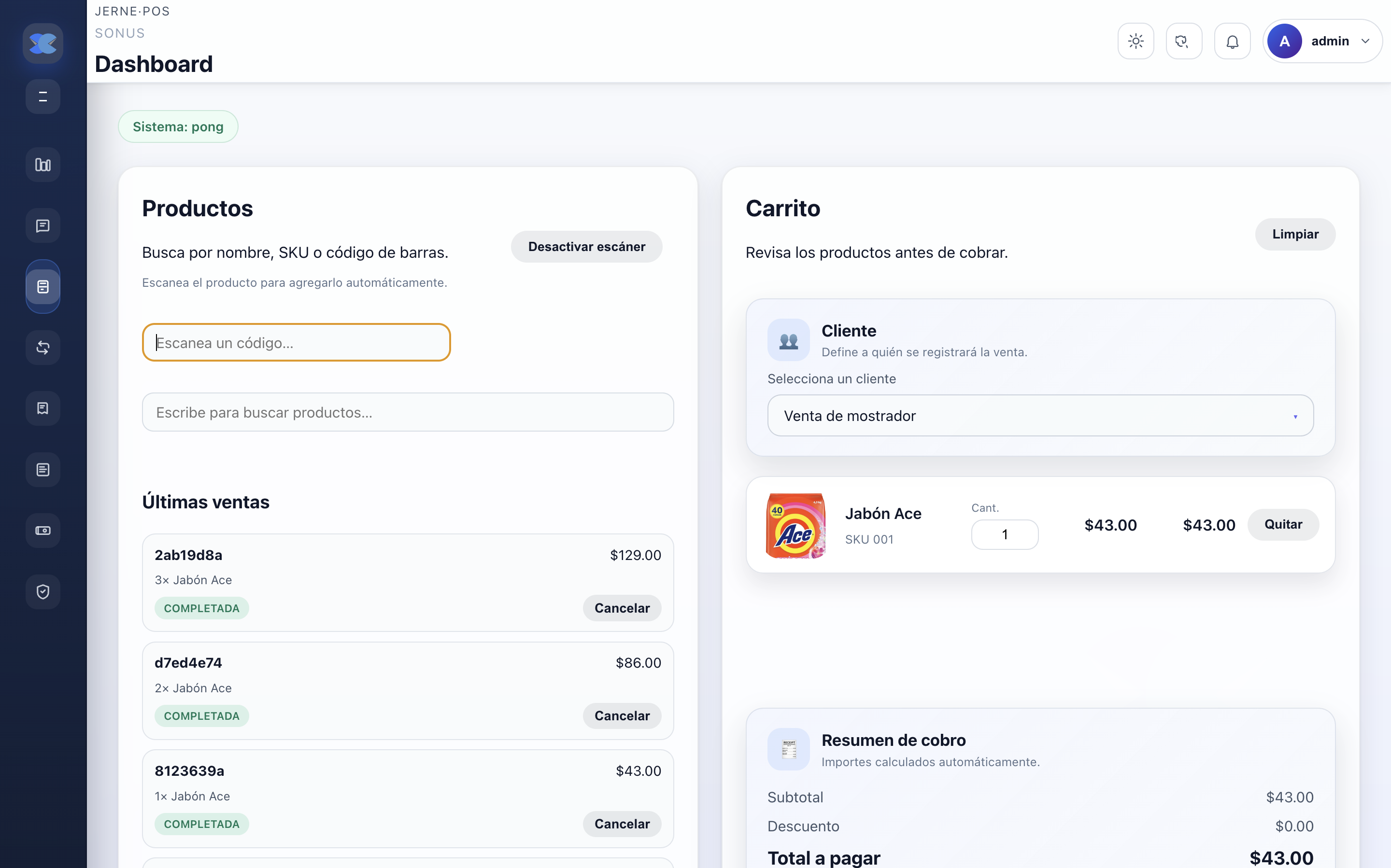Remove Jabón Ace using the Quitar button
1391x868 pixels.
(1283, 524)
